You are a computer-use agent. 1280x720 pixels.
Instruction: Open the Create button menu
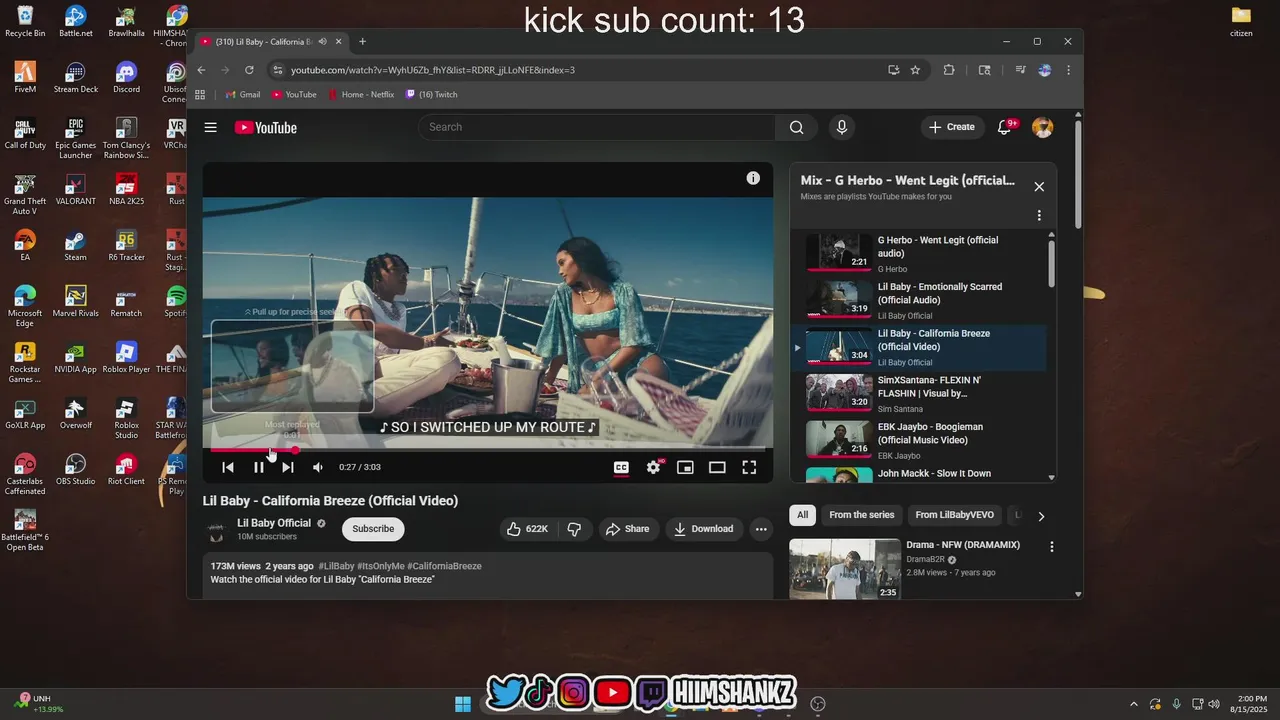[x=951, y=127]
